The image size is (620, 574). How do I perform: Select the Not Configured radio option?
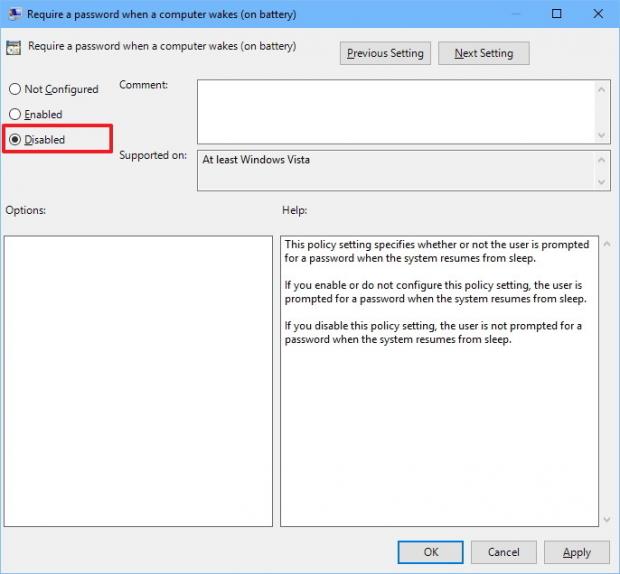(15, 89)
